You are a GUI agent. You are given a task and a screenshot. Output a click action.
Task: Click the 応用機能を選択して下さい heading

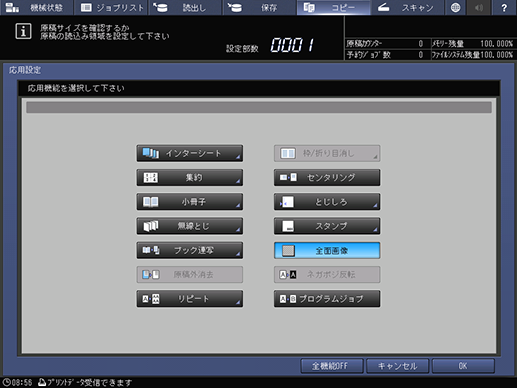point(76,88)
